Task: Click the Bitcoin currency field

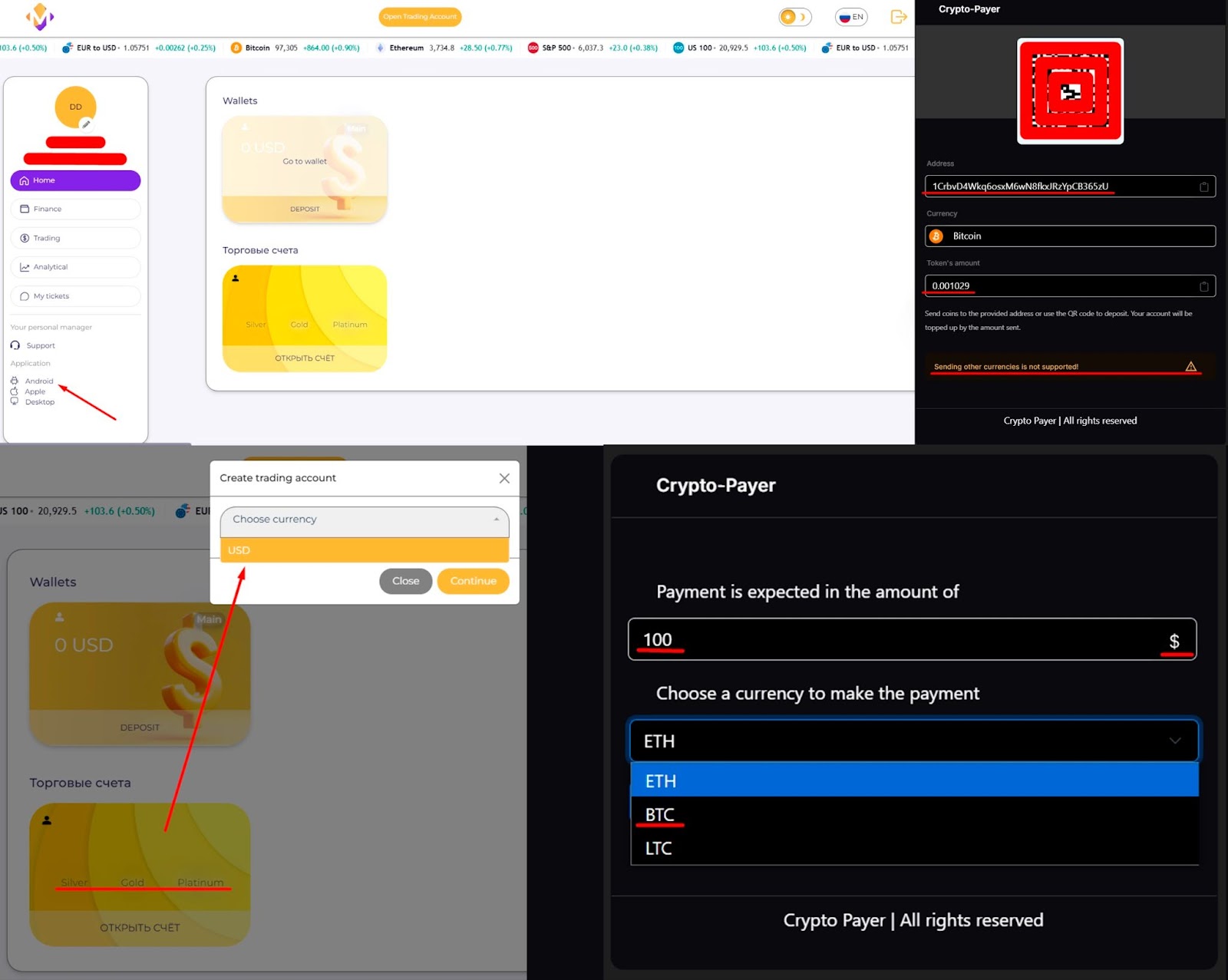Action: pos(1070,236)
